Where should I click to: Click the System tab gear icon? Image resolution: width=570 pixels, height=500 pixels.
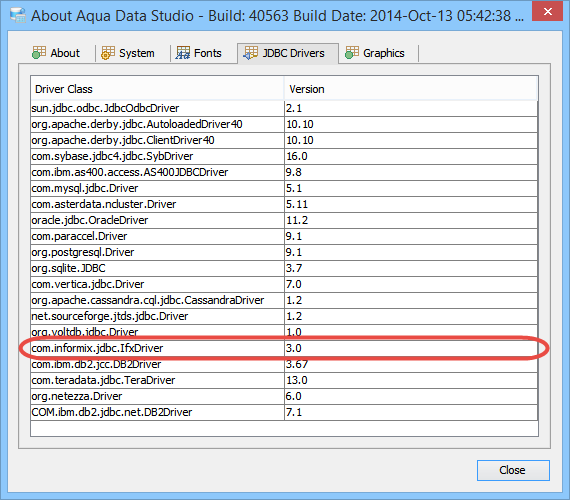[x=108, y=53]
